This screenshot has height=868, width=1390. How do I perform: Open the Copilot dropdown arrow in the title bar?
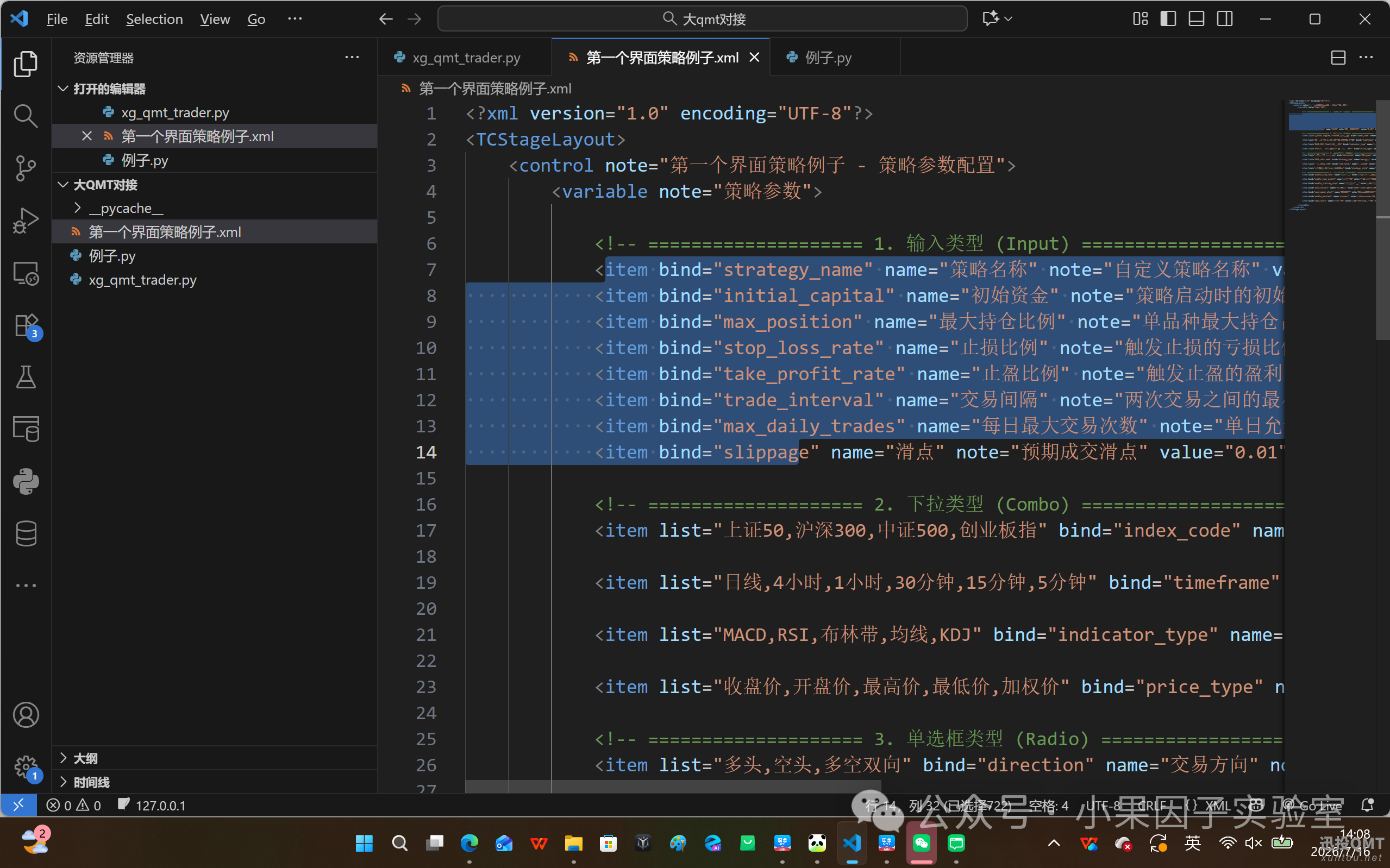1009,19
